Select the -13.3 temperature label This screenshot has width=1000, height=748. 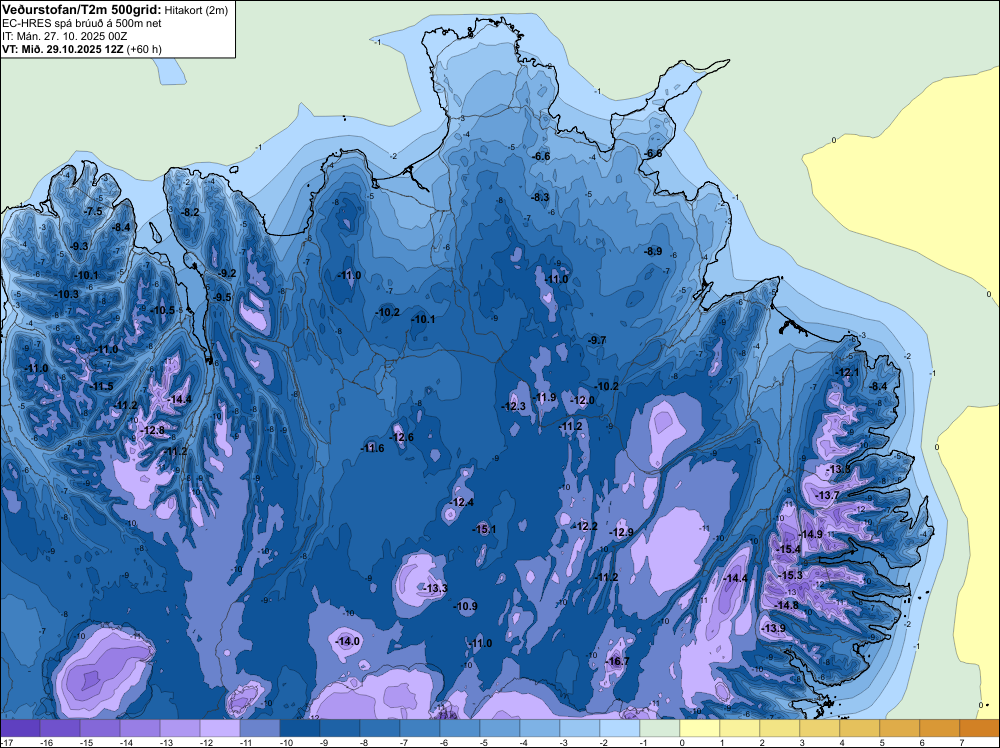(x=435, y=588)
